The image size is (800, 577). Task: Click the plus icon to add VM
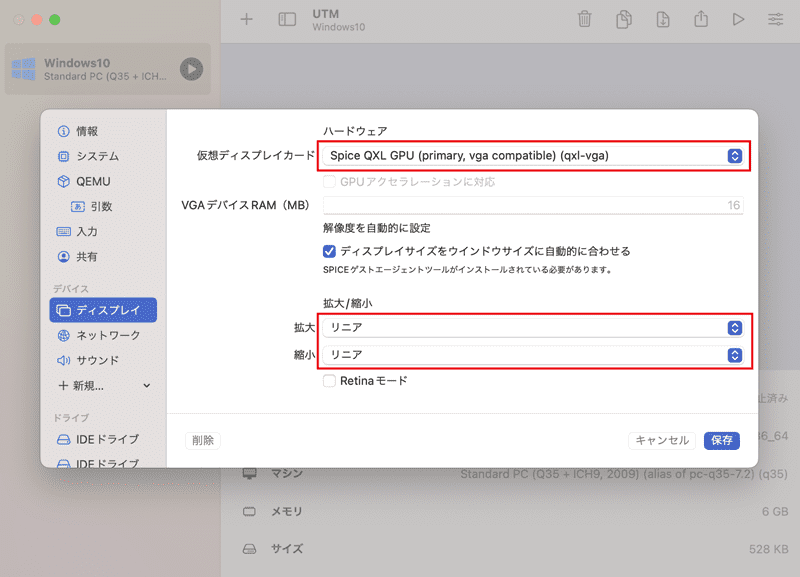(x=246, y=19)
